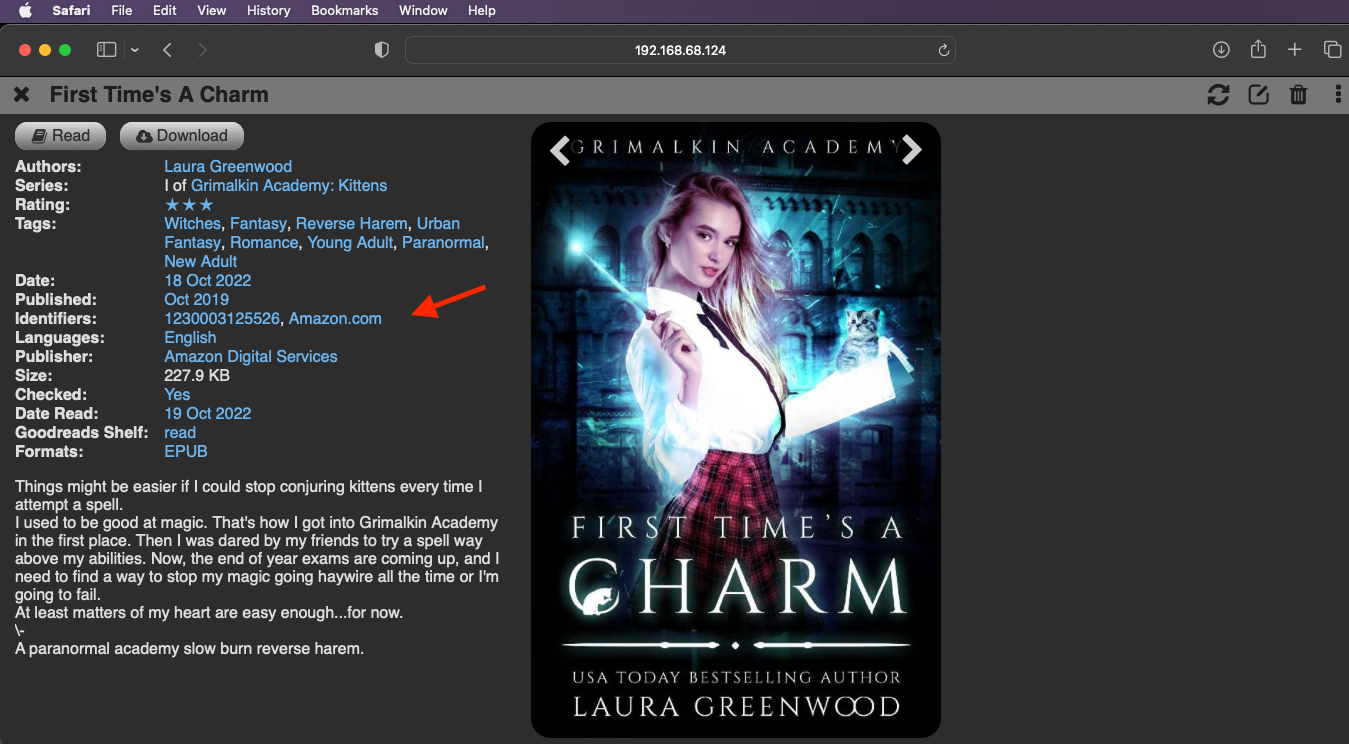Select the New Adult tag
Image resolution: width=1349 pixels, height=744 pixels.
[x=200, y=262]
